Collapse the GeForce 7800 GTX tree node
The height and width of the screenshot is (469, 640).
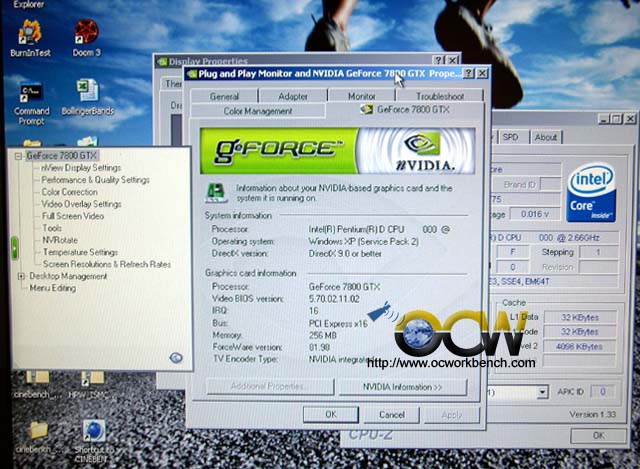(18, 156)
